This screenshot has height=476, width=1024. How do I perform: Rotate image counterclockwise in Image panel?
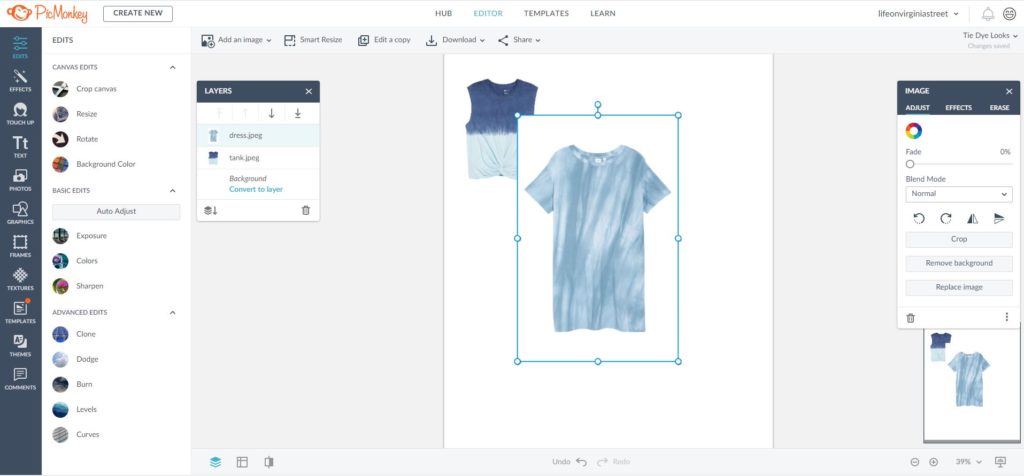pyautogui.click(x=919, y=218)
